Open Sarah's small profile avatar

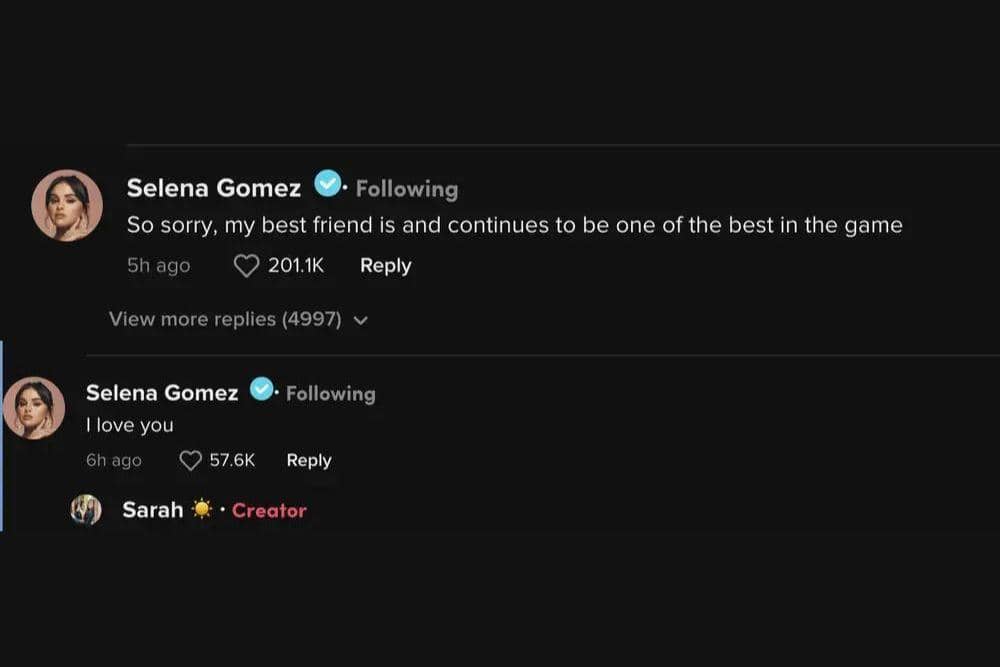pyautogui.click(x=86, y=510)
